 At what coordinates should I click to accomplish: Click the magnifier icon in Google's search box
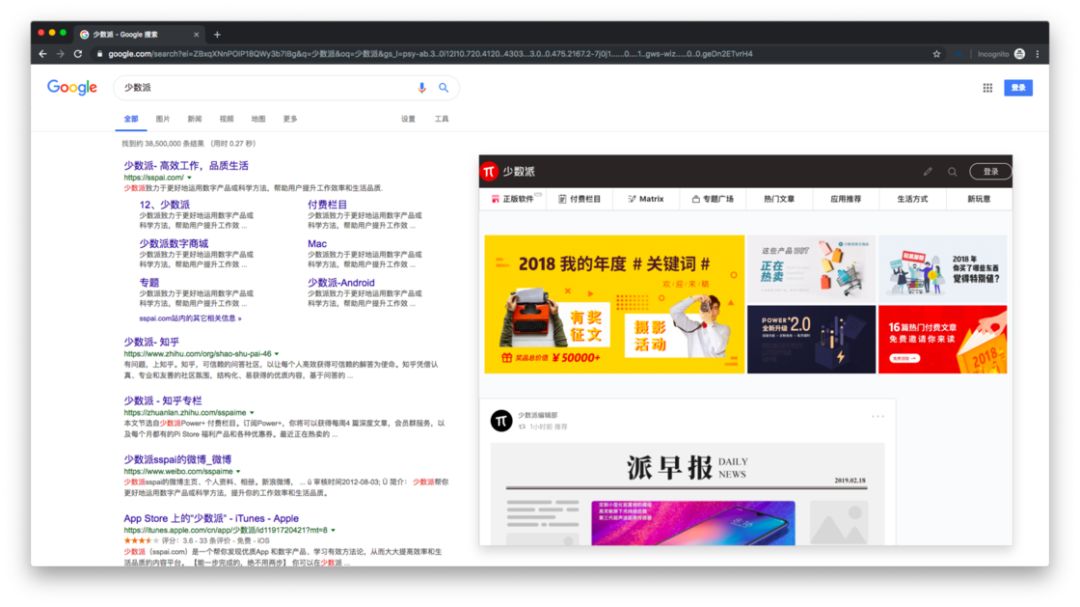444,88
